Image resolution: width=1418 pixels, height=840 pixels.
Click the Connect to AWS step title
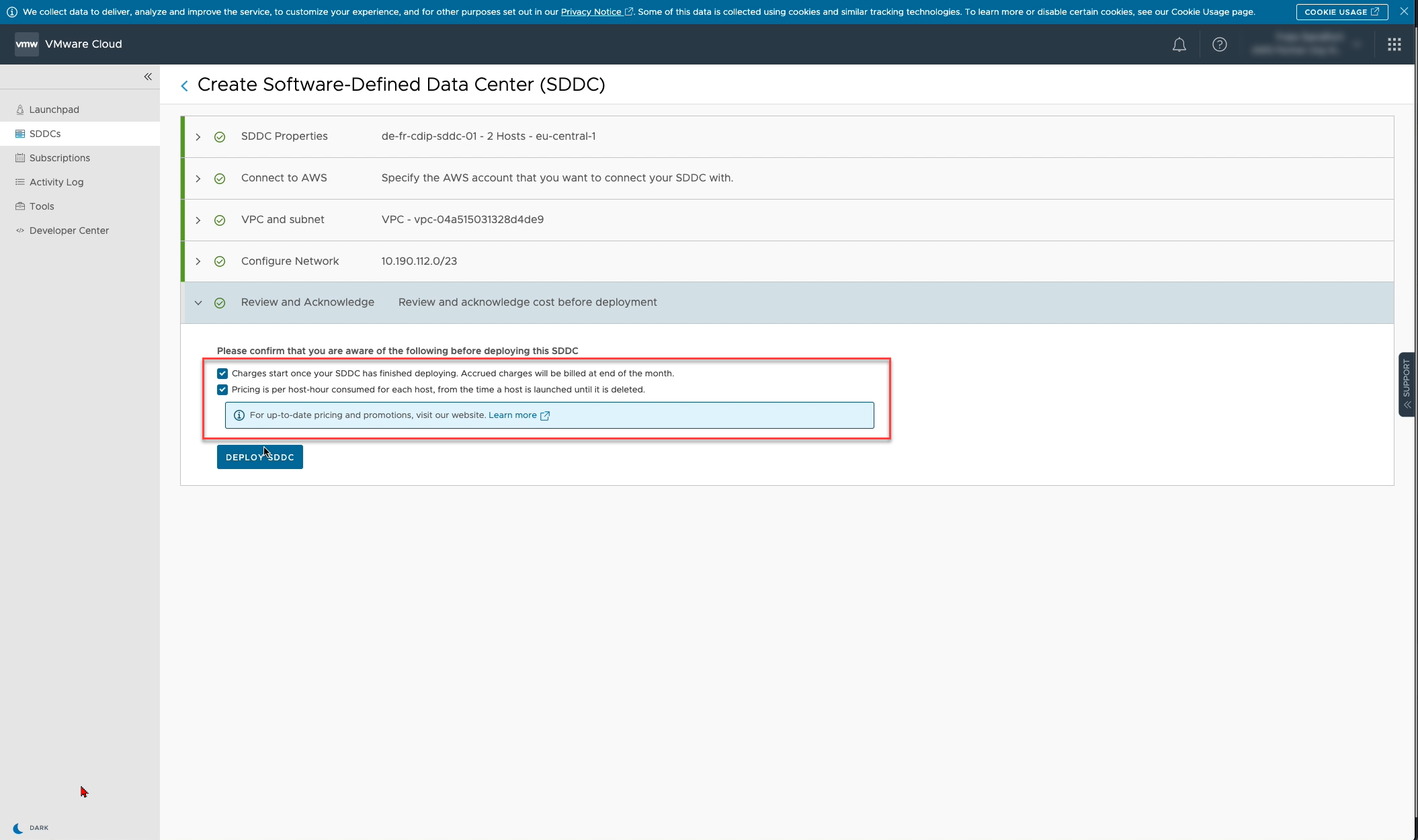[x=284, y=178]
